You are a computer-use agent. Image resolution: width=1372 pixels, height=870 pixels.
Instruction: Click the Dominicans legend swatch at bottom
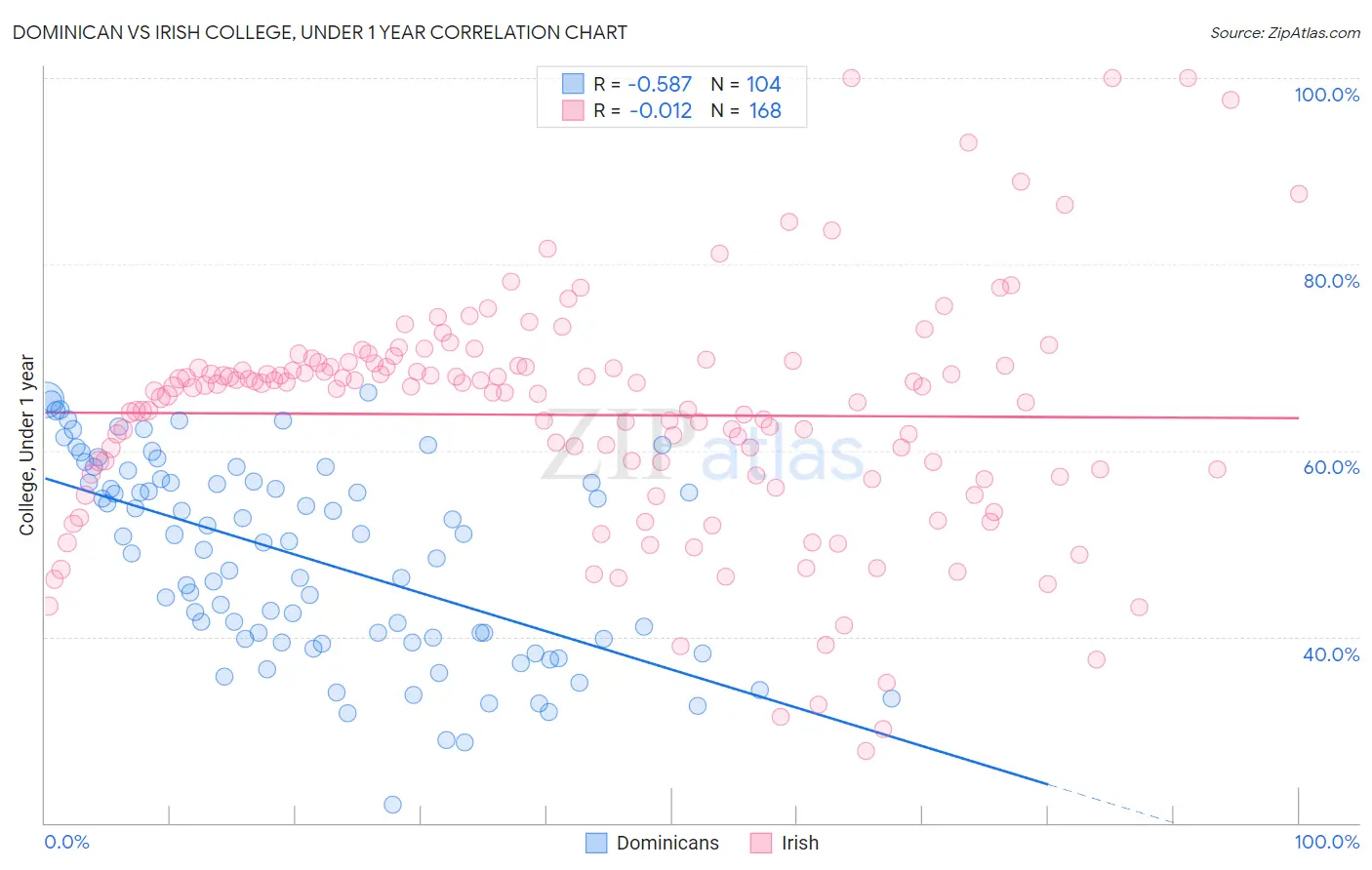point(596,843)
